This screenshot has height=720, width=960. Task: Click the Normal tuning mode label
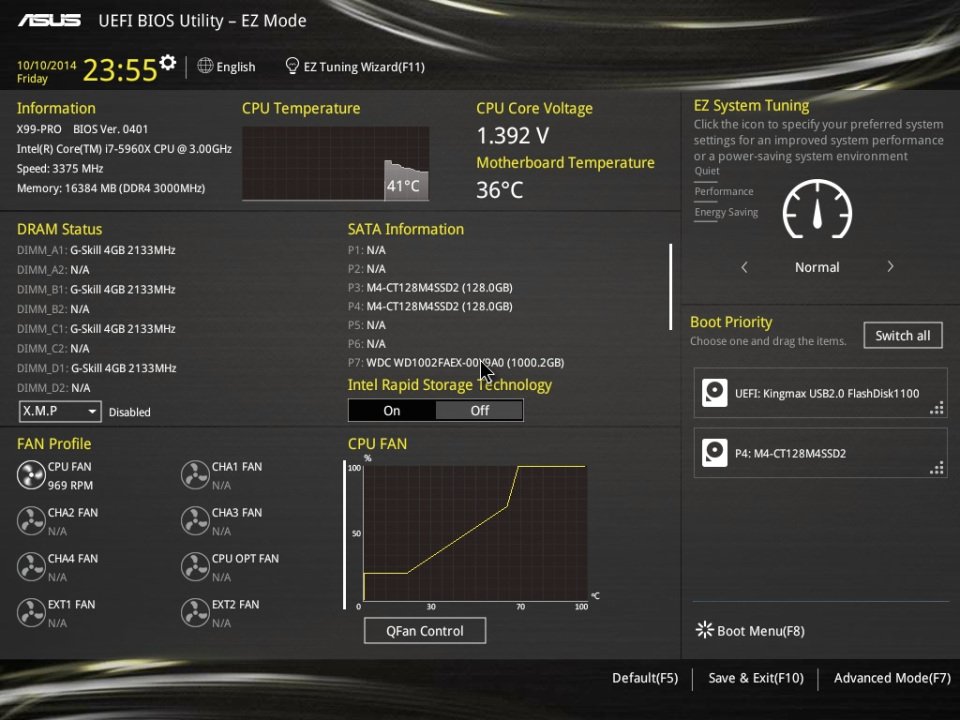point(817,267)
